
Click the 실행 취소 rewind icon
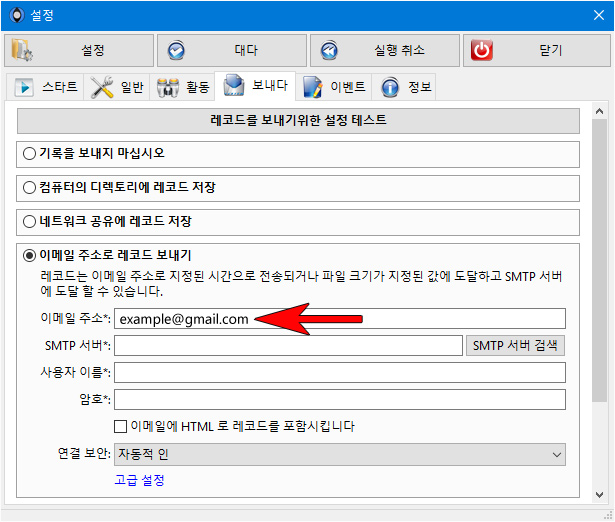[x=329, y=51]
